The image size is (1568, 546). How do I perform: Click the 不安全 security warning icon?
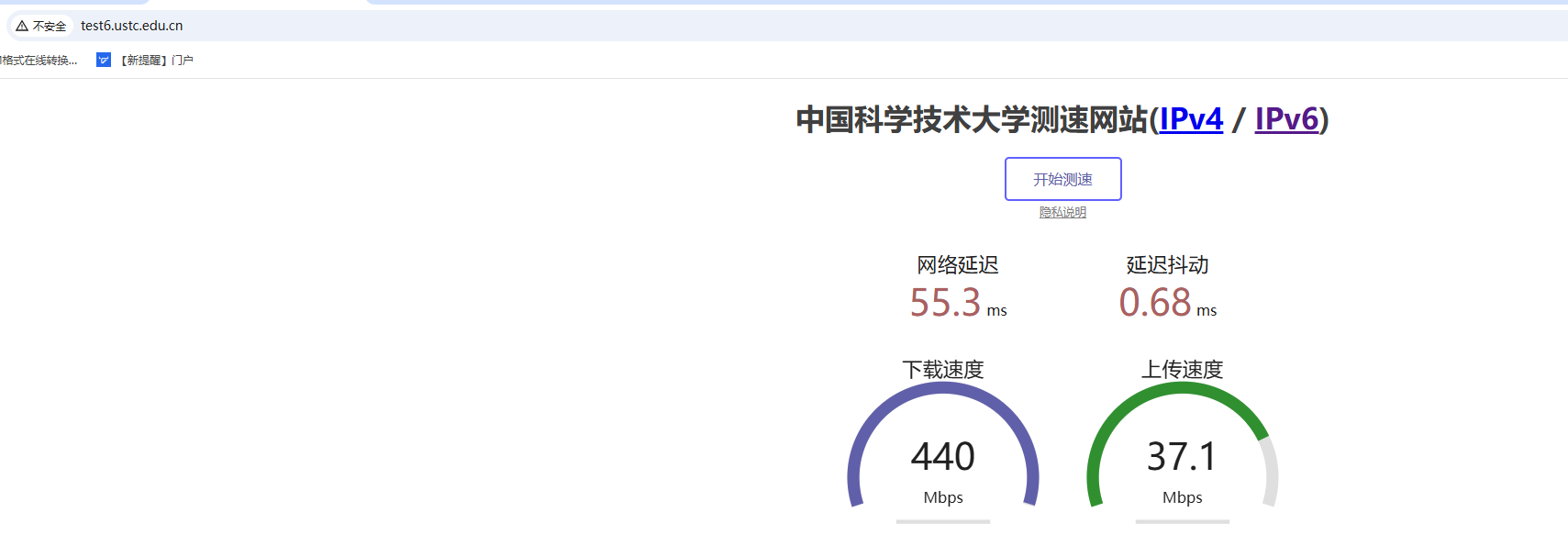point(22,26)
